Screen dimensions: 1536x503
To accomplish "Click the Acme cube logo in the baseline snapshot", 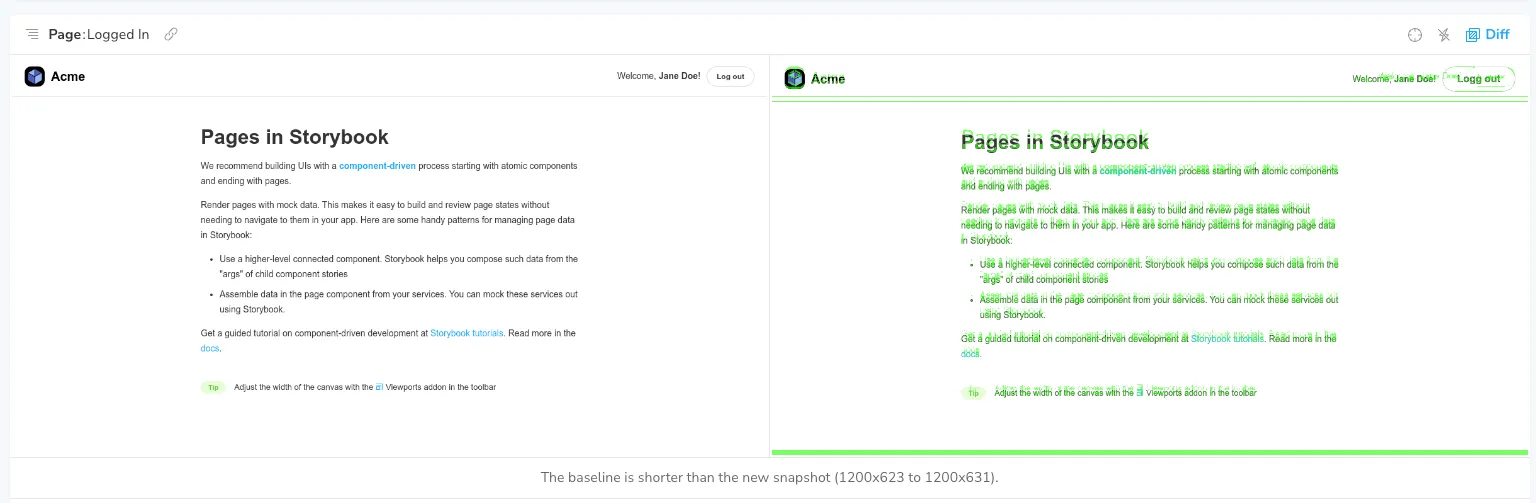I will click(x=35, y=76).
